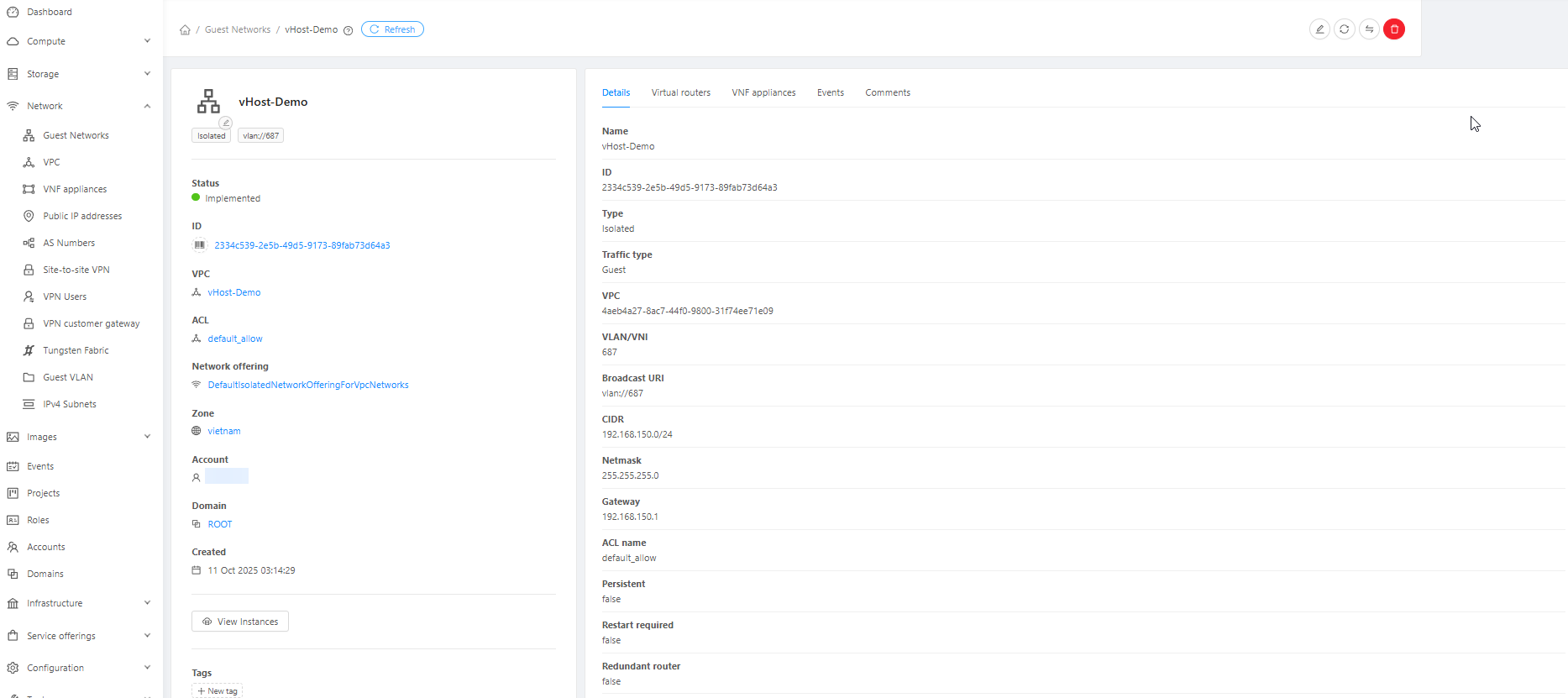Expand the Images menu chevron
This screenshot has width=1568, height=698.
(x=147, y=437)
